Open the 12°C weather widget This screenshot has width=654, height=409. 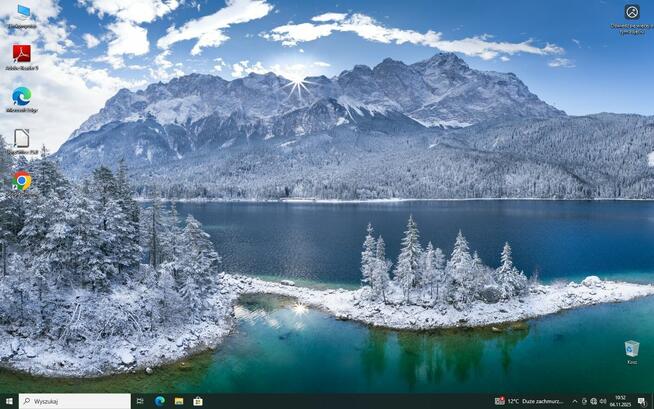coord(530,401)
